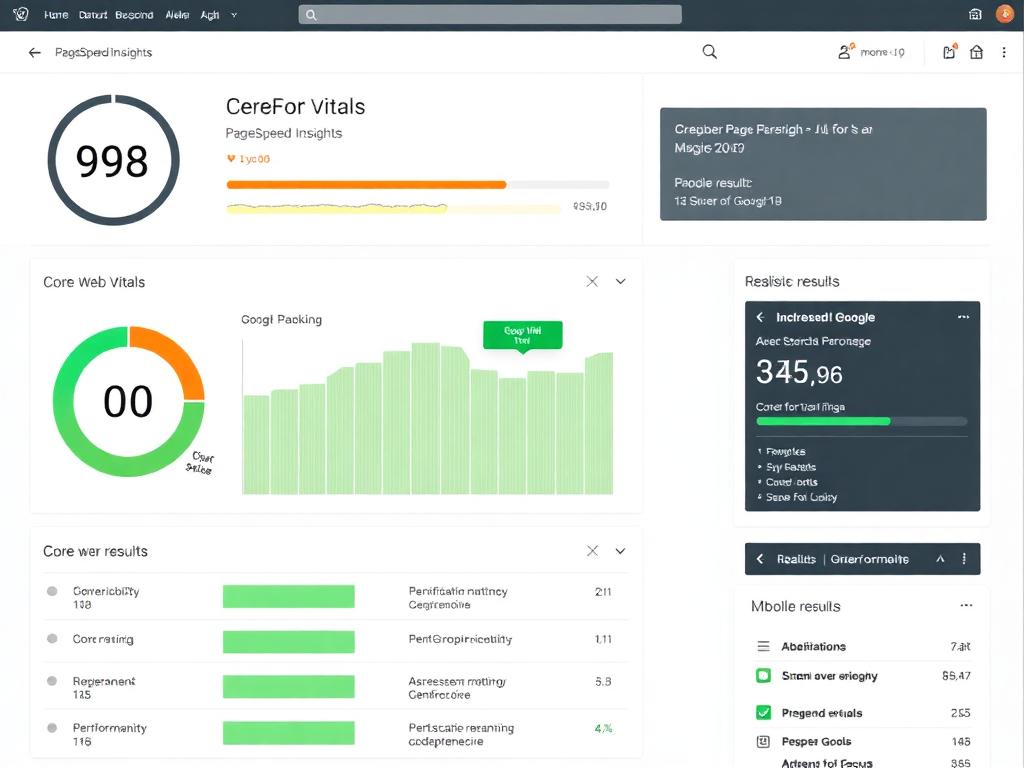1024x768 pixels.
Task: Click the search icon in page header
Action: (x=709, y=52)
